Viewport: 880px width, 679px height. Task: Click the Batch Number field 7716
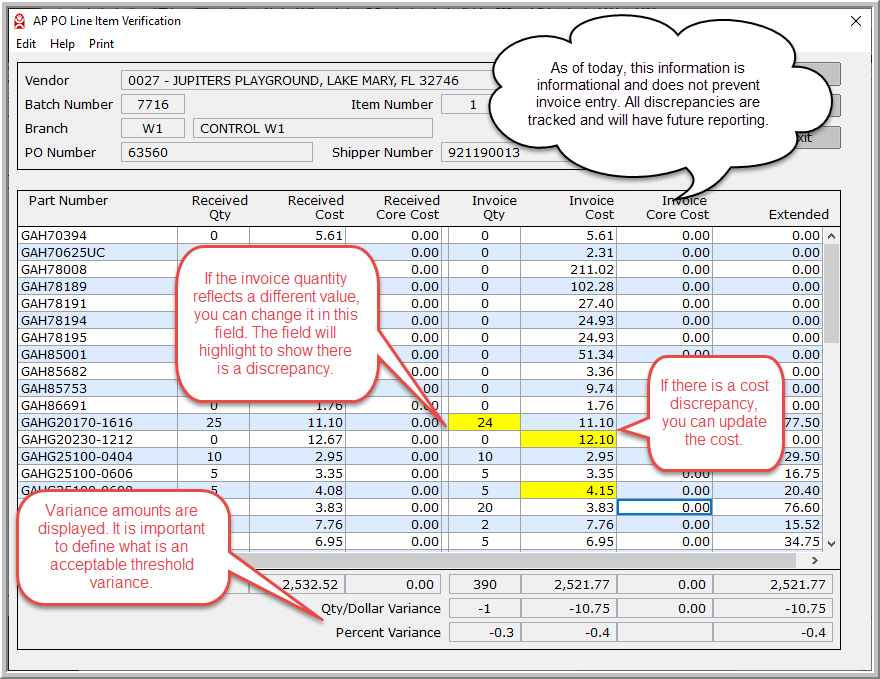152,105
